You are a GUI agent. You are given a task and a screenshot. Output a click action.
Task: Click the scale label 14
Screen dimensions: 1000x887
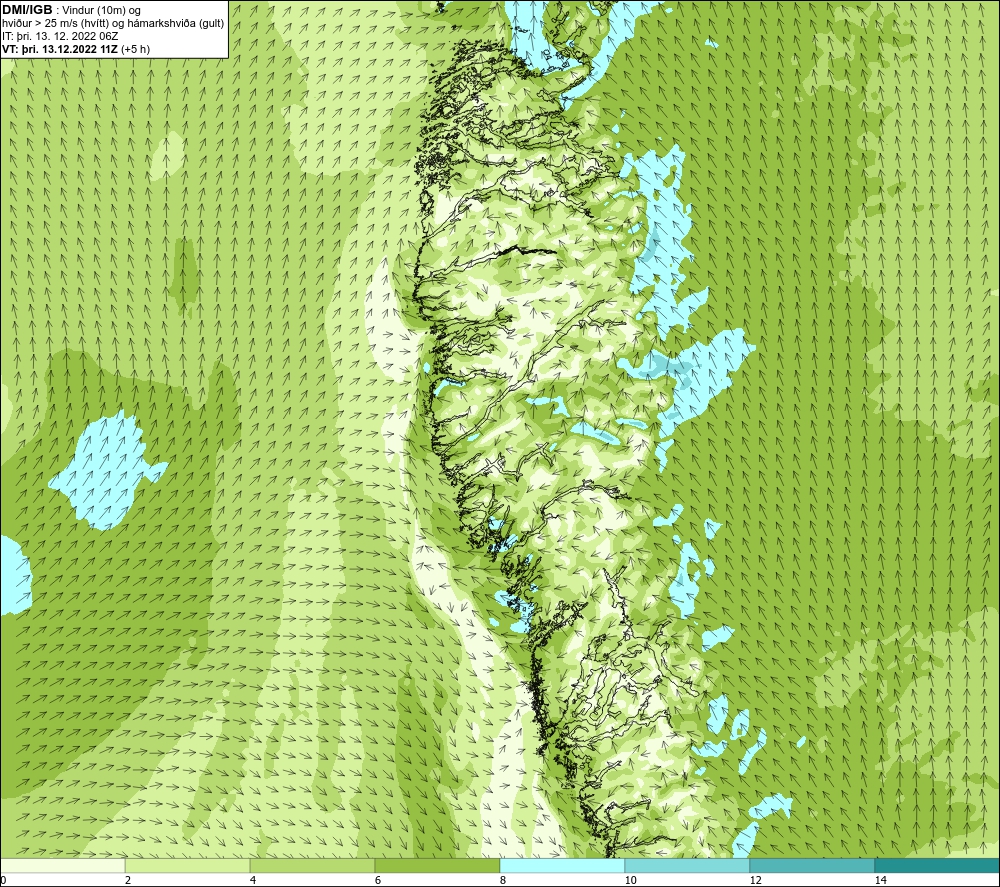880,880
